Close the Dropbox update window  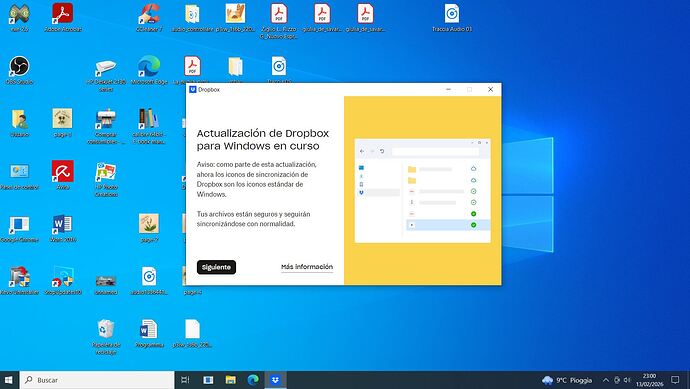[x=490, y=89]
